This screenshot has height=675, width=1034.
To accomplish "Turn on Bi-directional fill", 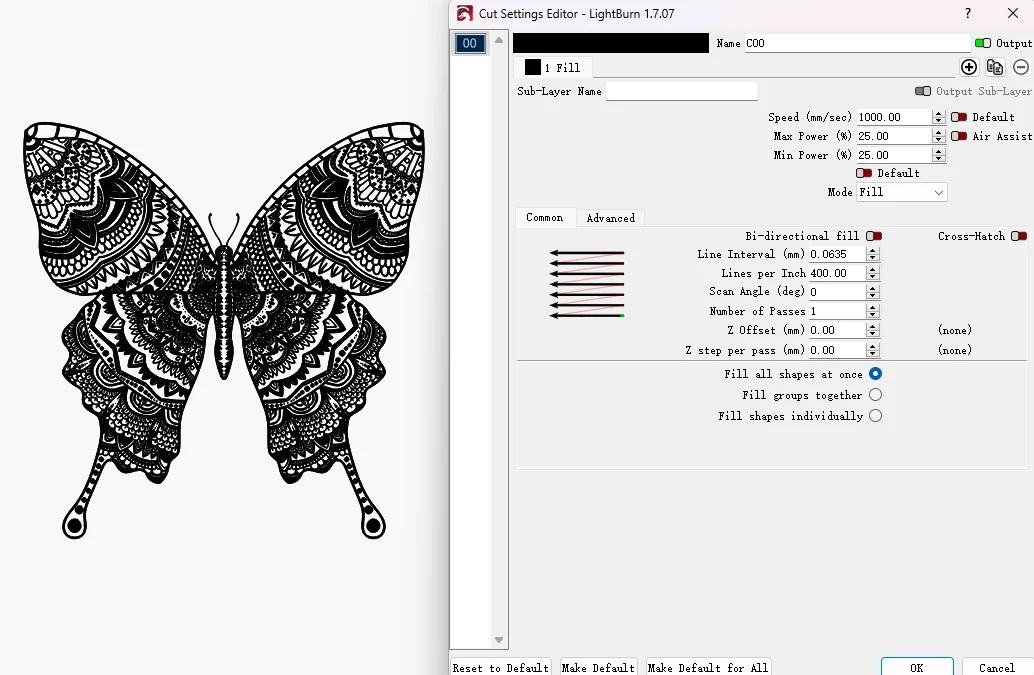I will [874, 236].
